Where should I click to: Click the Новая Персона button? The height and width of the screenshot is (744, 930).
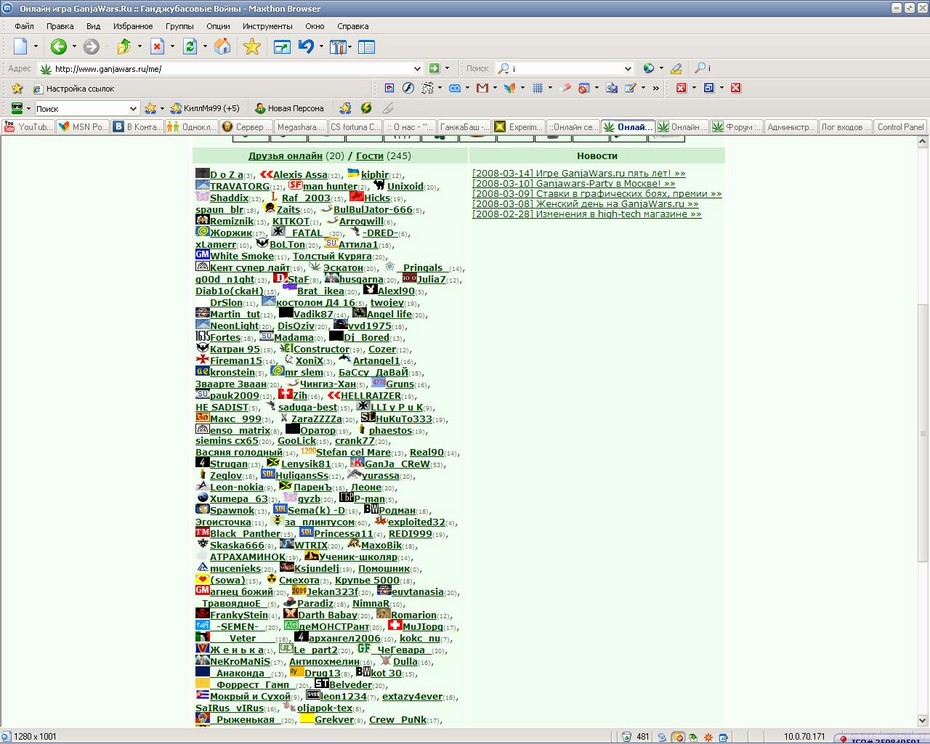click(289, 109)
